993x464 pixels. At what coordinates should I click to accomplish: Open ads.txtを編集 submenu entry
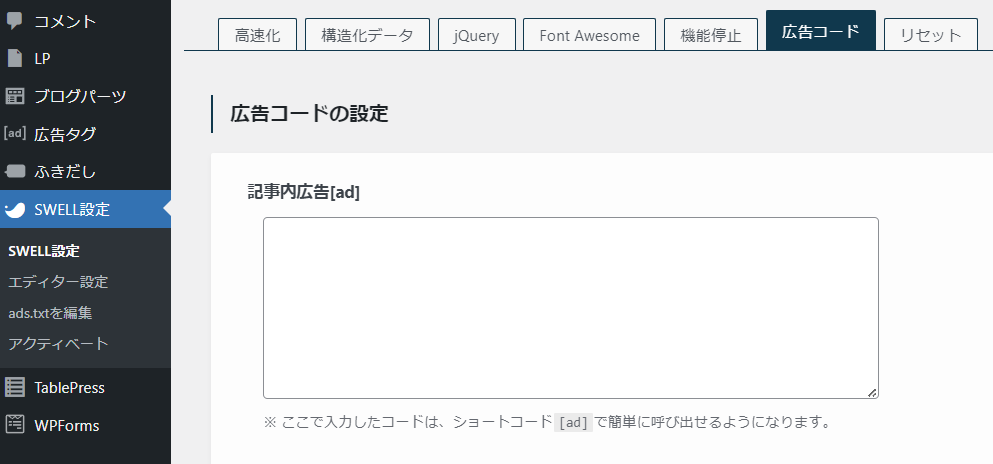coord(51,313)
